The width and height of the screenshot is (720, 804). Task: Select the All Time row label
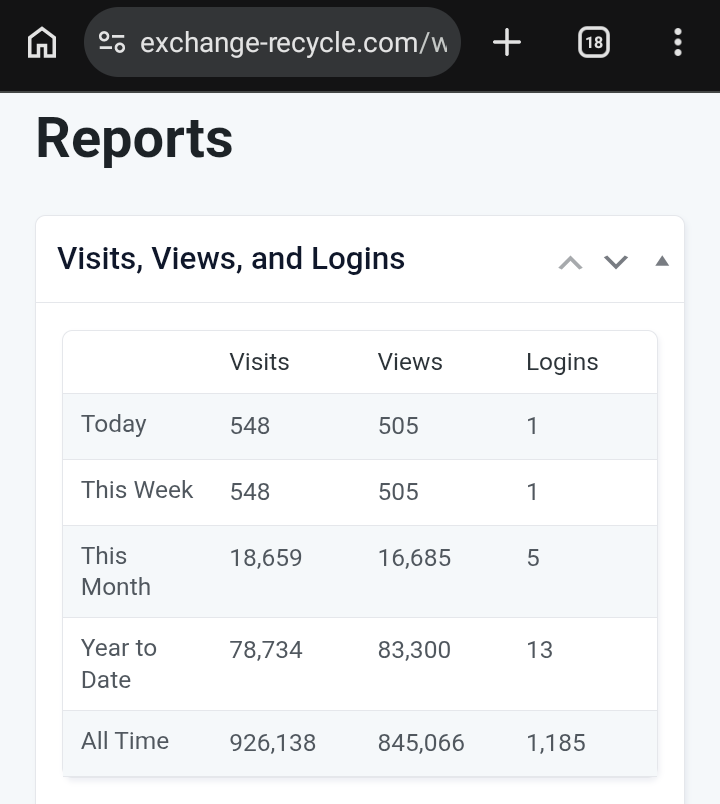point(125,741)
